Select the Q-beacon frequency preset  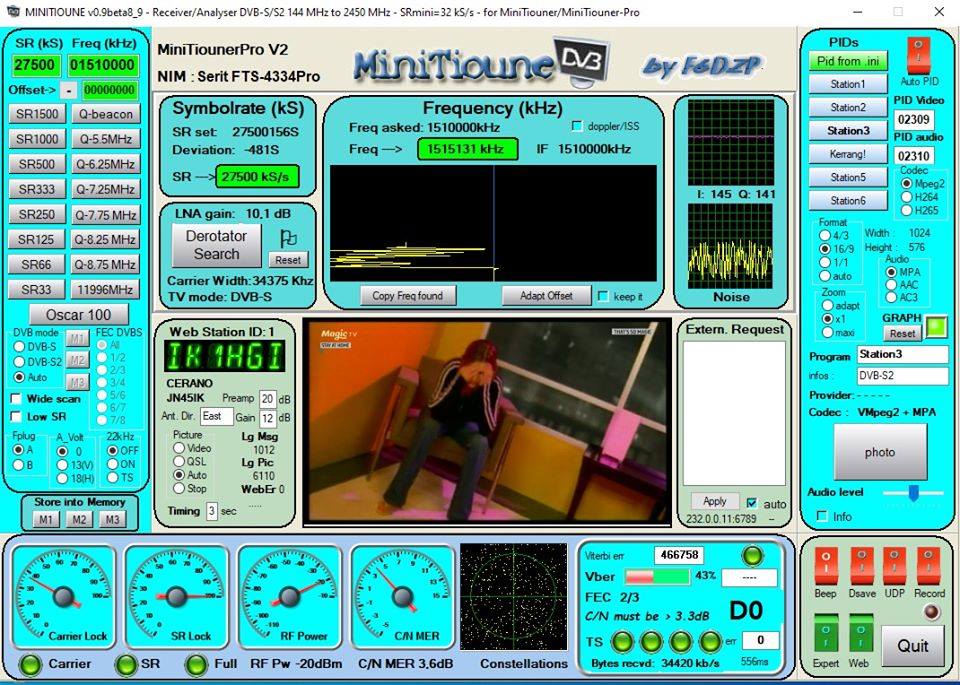105,114
